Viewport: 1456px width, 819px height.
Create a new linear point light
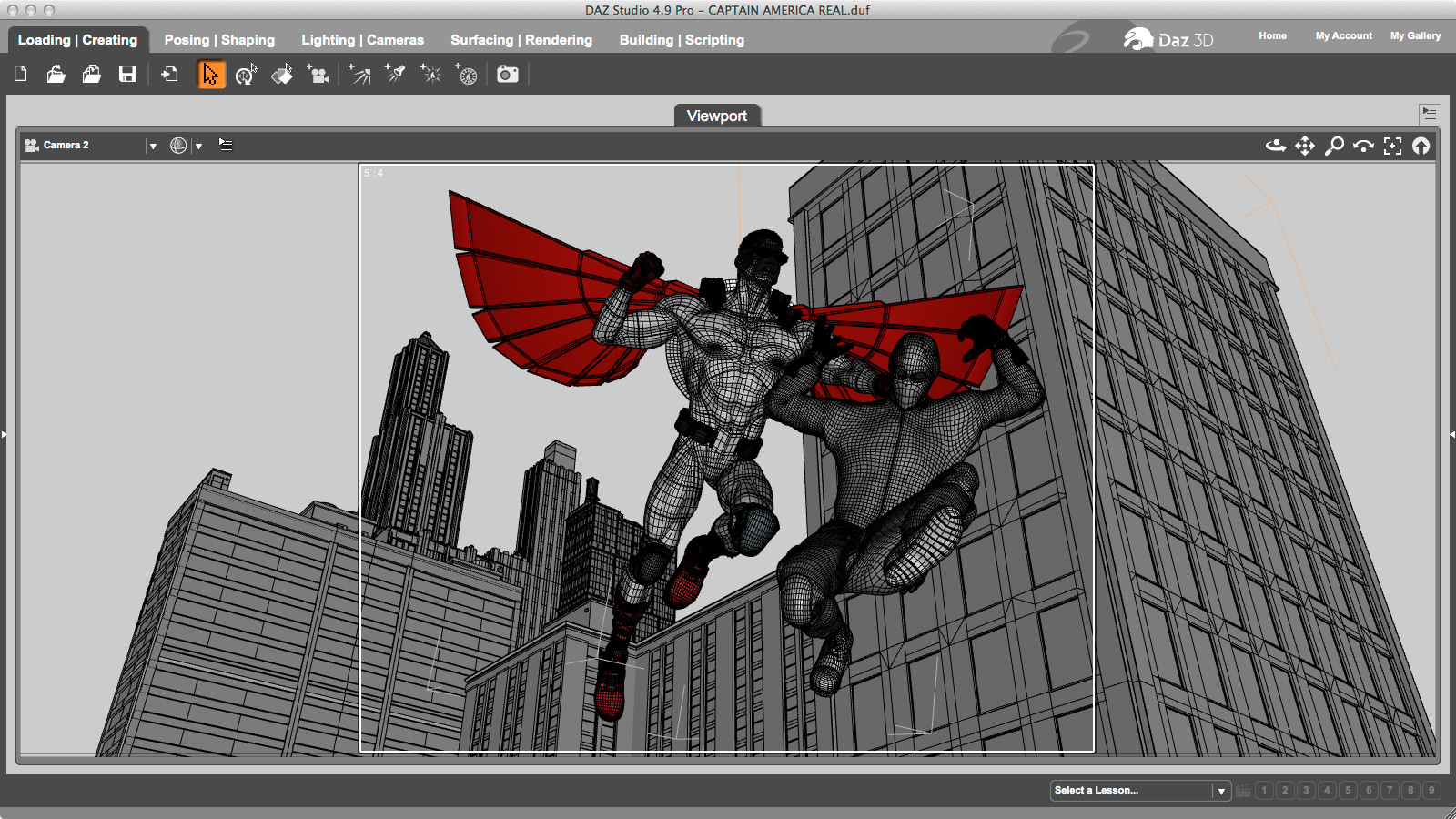466,74
